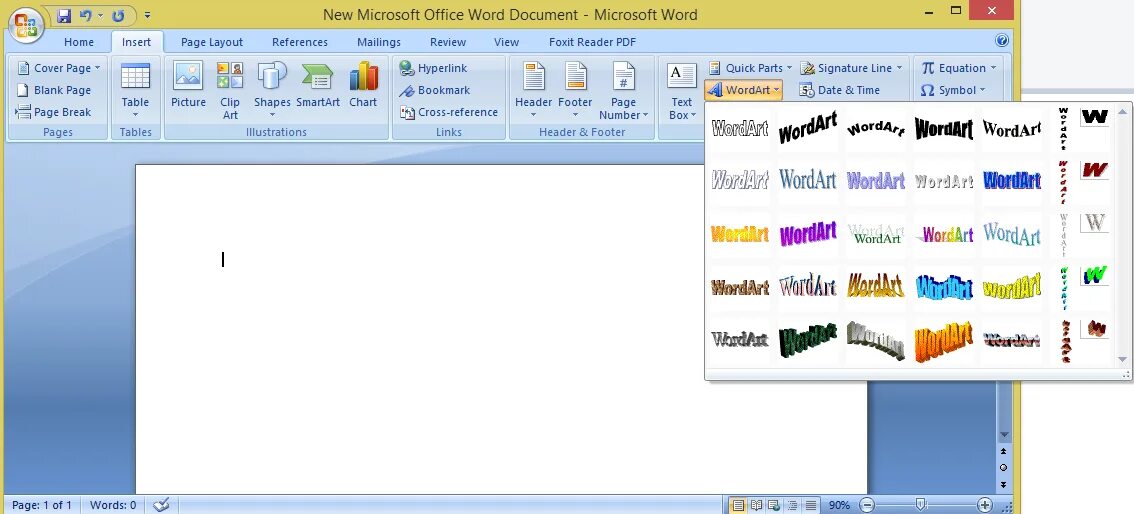Open the Quick Parts menu

tap(750, 68)
